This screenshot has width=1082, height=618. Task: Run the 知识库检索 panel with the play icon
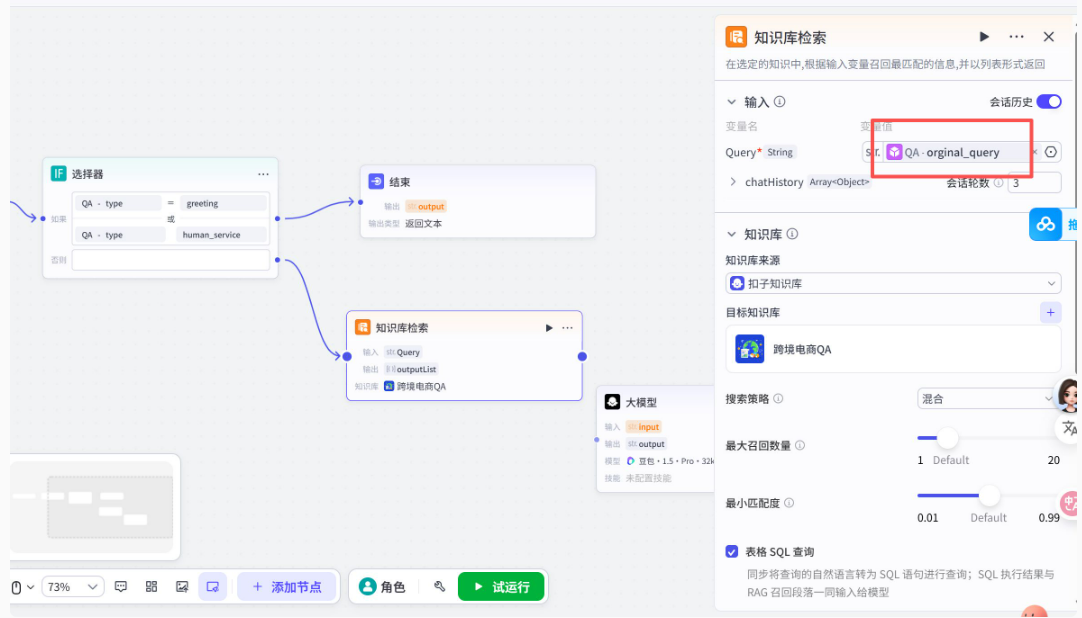(x=984, y=37)
